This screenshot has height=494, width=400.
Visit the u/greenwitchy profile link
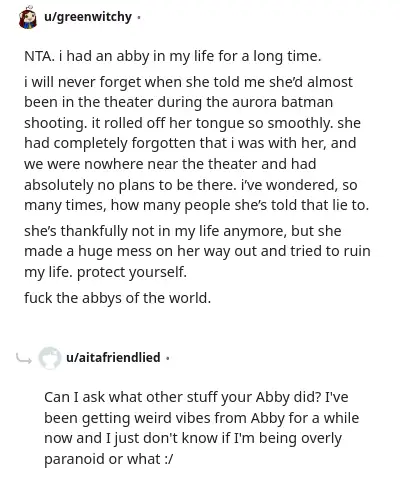88,17
